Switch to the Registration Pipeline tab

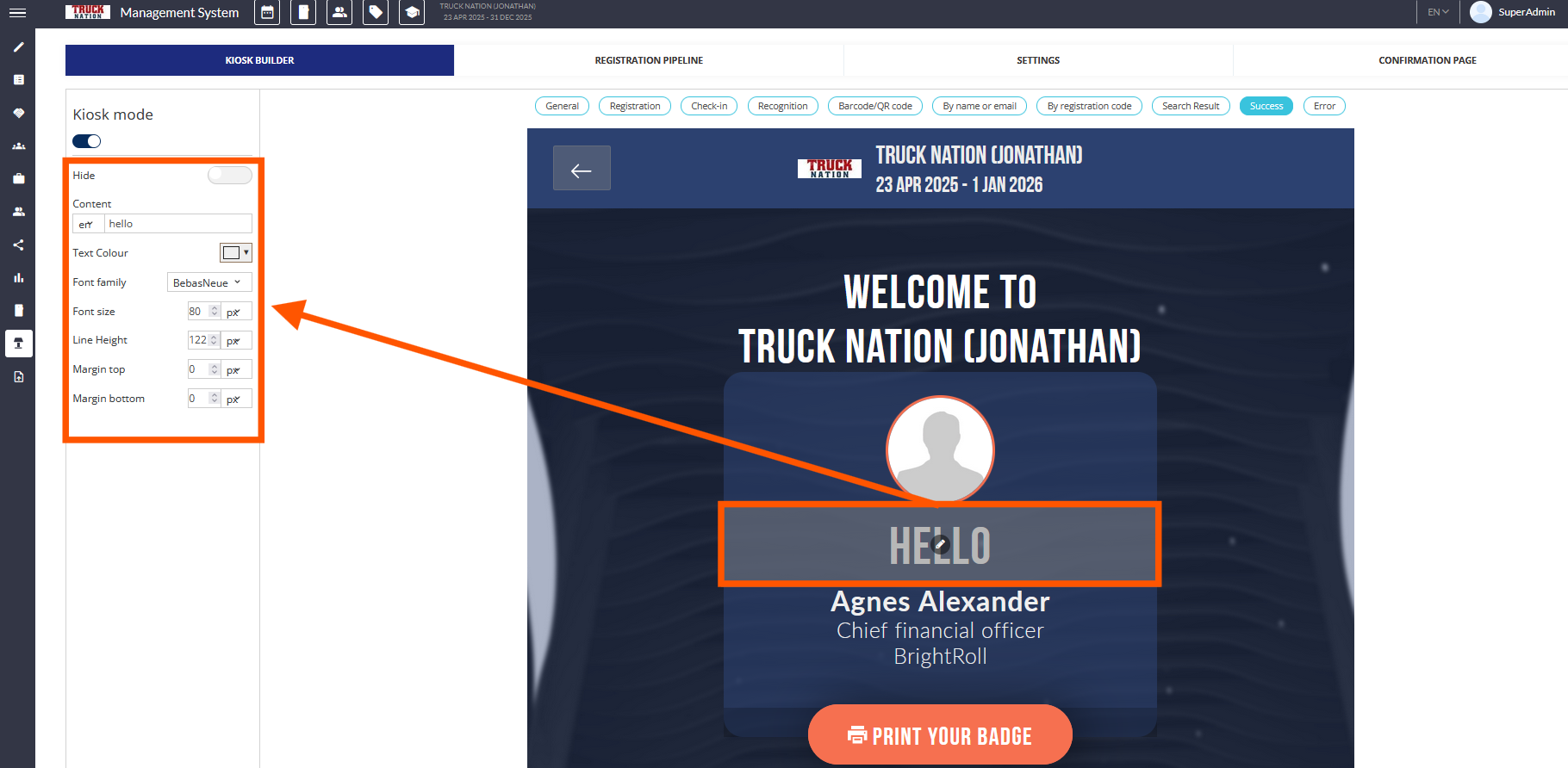[649, 60]
